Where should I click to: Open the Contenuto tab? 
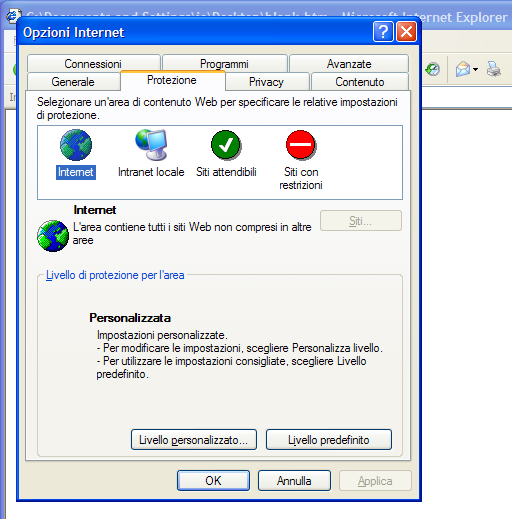click(360, 82)
